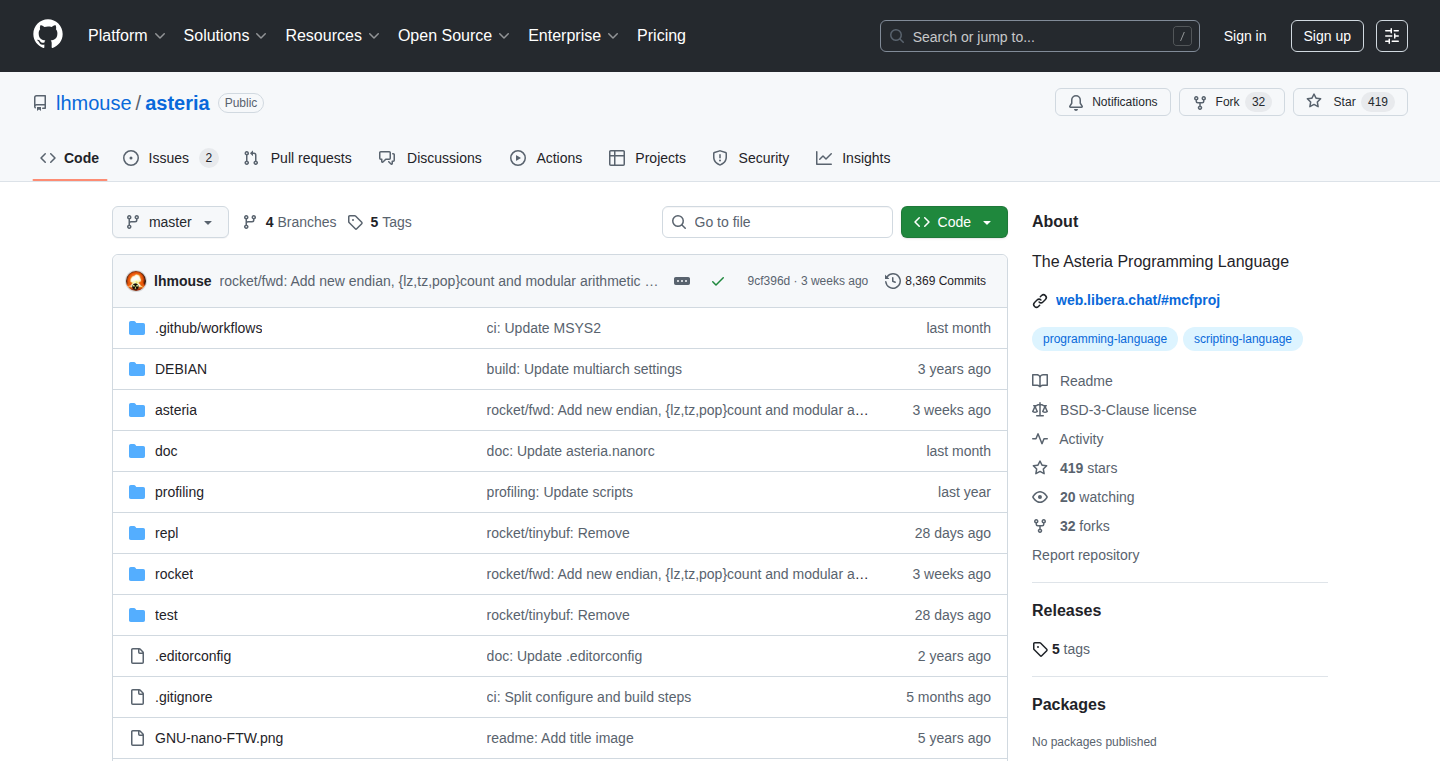The width and height of the screenshot is (1440, 761).
Task: Go to the GitHub homepage logo
Action: click(48, 35)
